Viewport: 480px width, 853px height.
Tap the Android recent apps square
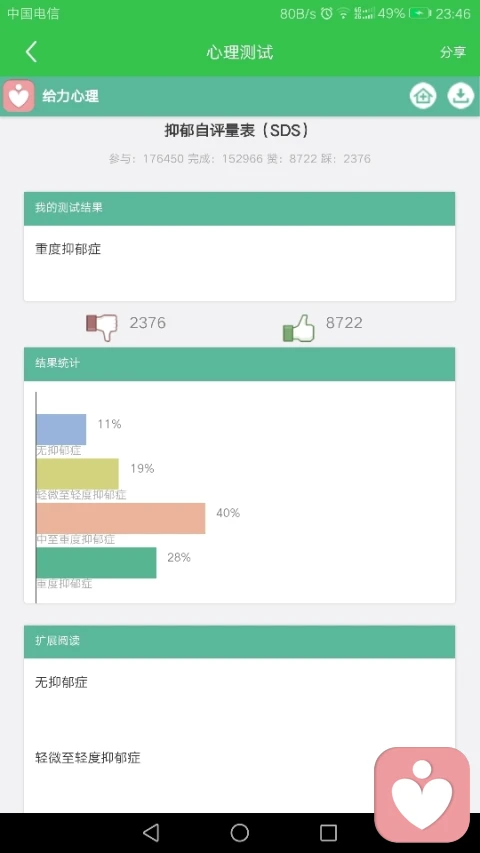click(x=328, y=832)
